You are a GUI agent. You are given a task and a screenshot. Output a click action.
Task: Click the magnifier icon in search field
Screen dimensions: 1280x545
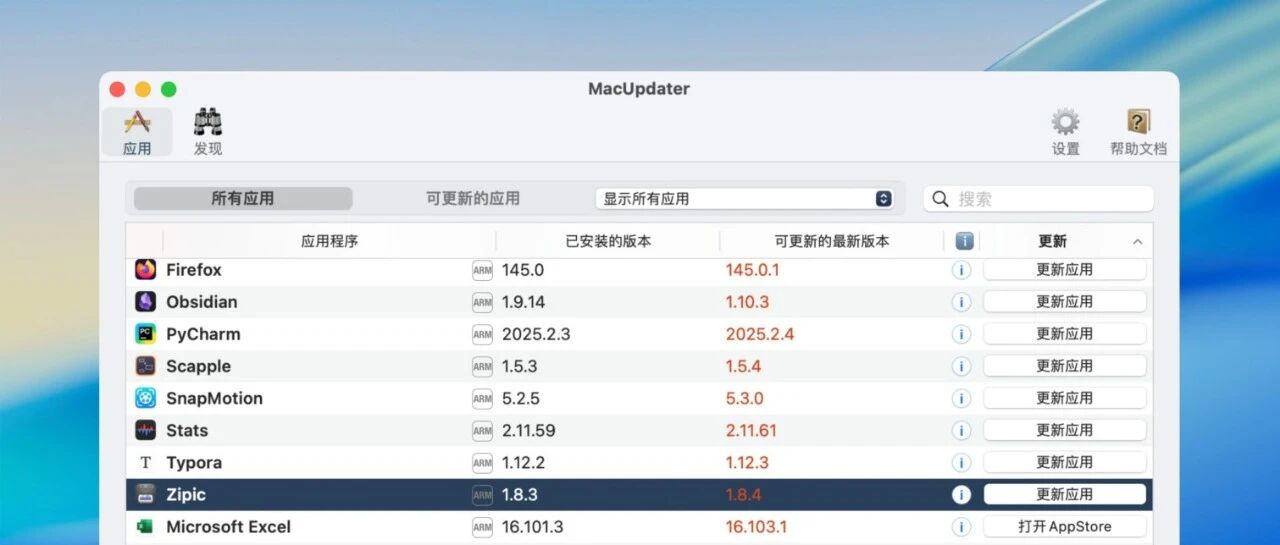click(940, 199)
